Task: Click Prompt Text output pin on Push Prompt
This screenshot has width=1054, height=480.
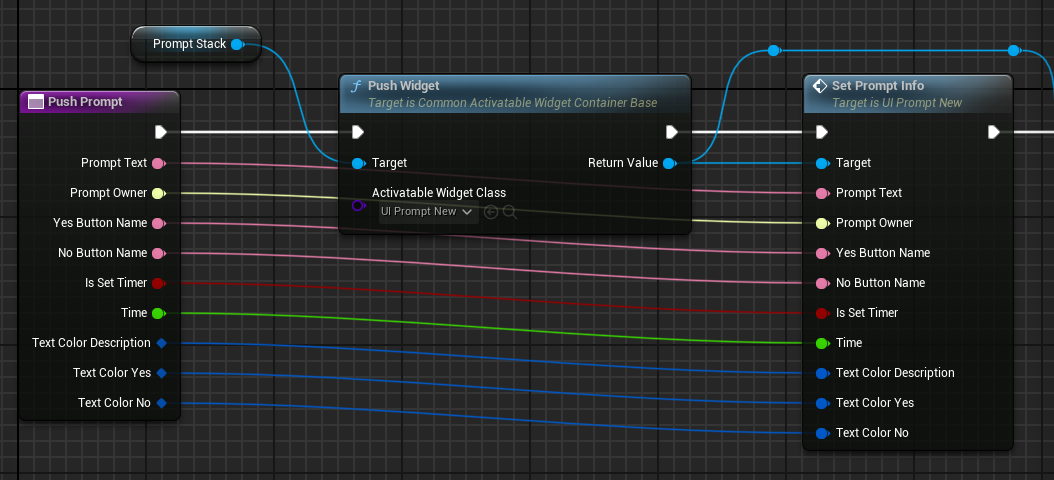Action: click(x=159, y=163)
